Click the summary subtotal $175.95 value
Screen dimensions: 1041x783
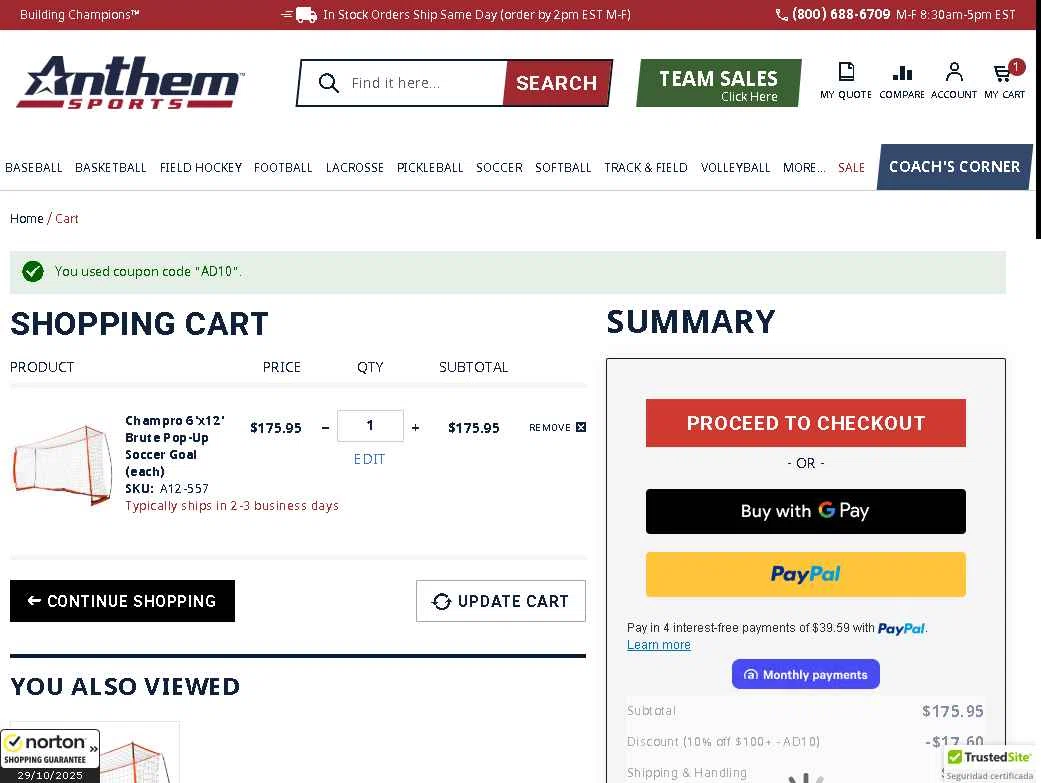tap(953, 711)
